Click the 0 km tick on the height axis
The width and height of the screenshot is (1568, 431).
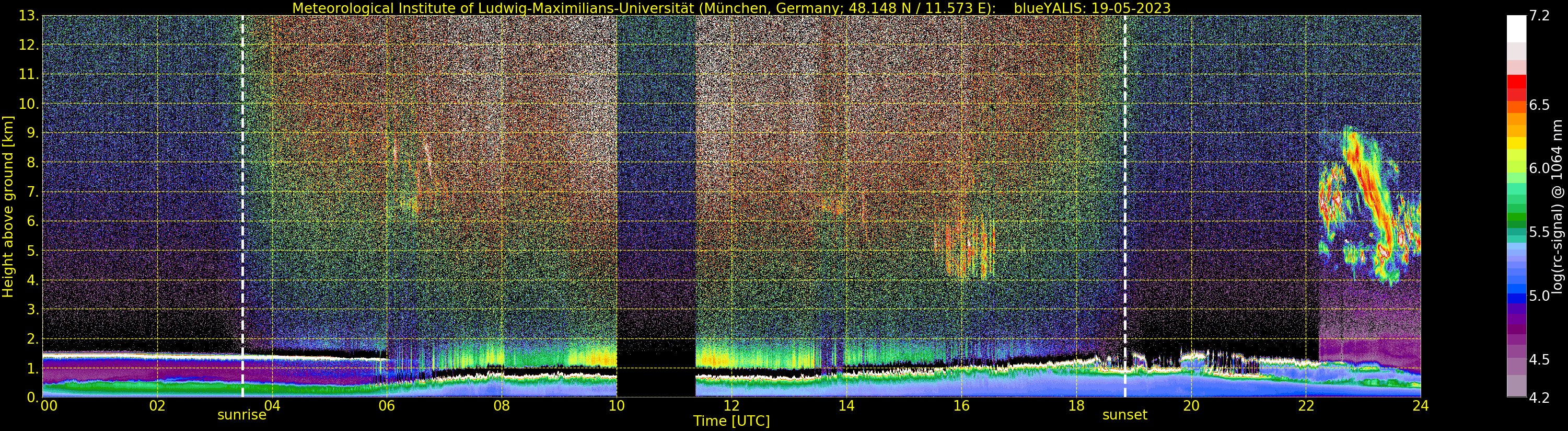32,398
